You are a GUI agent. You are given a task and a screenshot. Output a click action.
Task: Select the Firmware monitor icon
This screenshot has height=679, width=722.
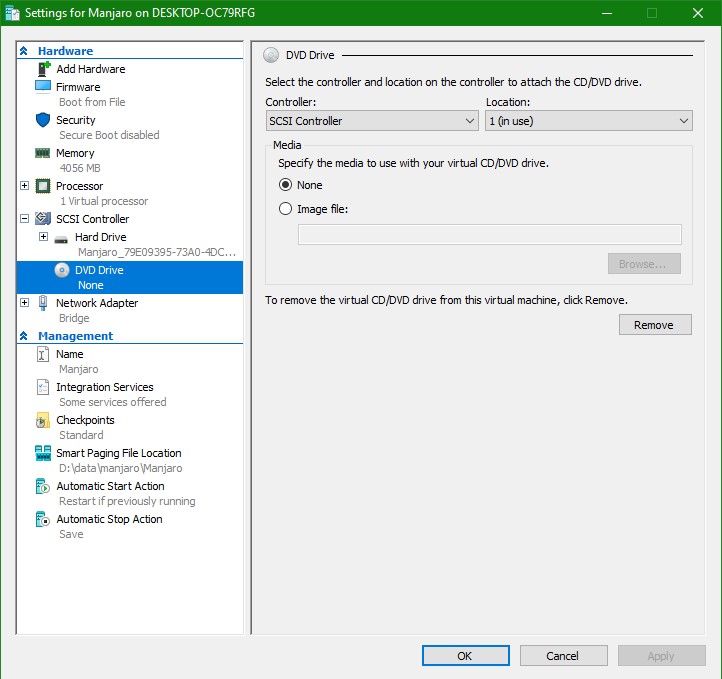point(43,87)
